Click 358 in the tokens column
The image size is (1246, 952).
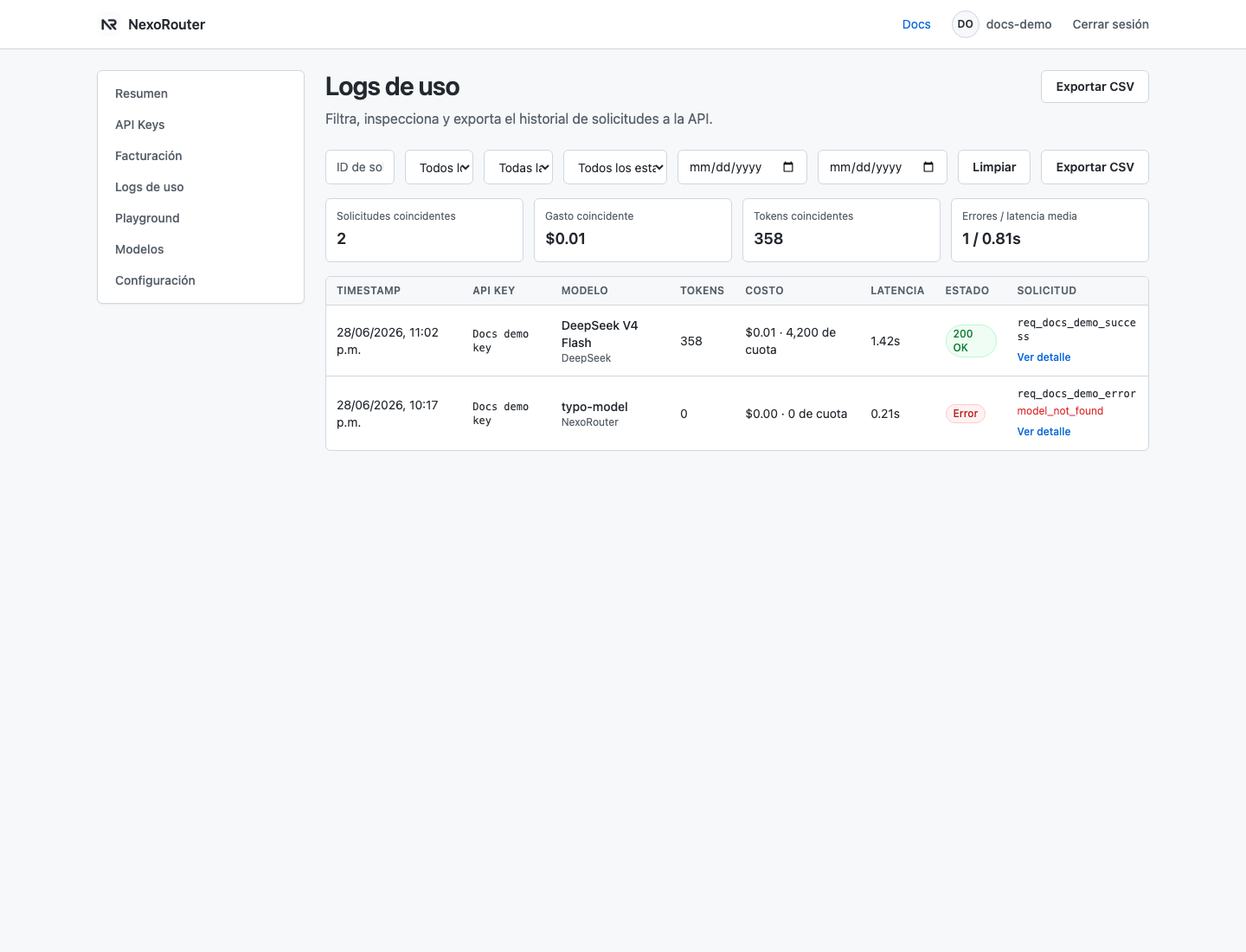click(691, 341)
